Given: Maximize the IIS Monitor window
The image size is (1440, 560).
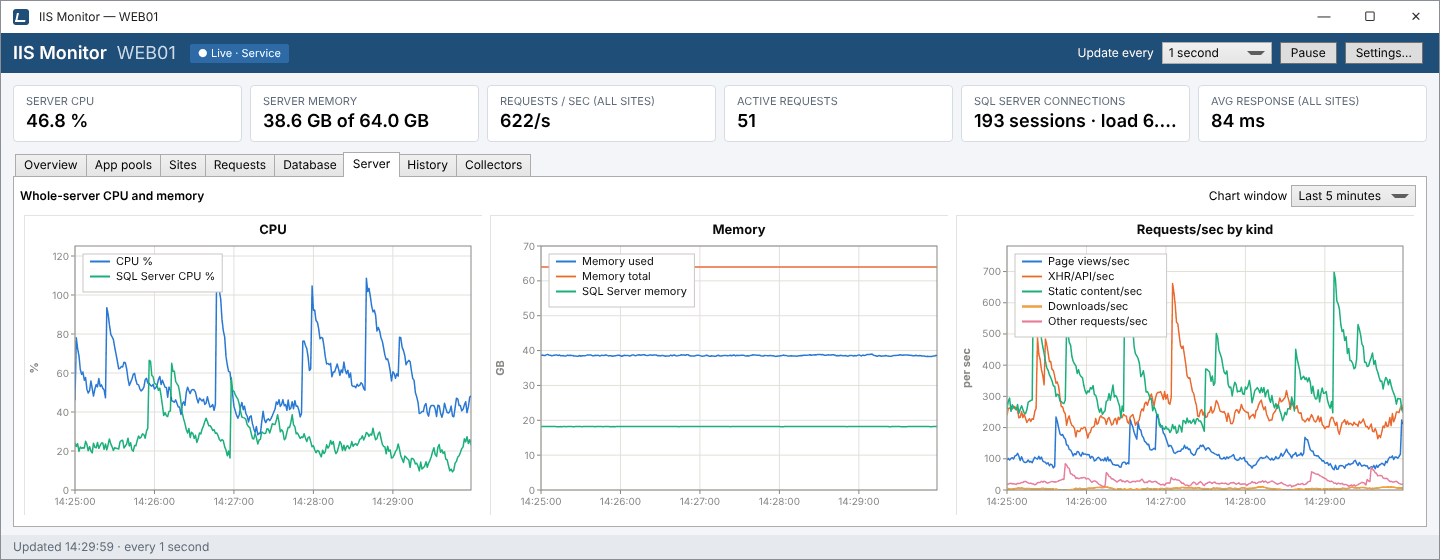Looking at the screenshot, I should point(1370,17).
